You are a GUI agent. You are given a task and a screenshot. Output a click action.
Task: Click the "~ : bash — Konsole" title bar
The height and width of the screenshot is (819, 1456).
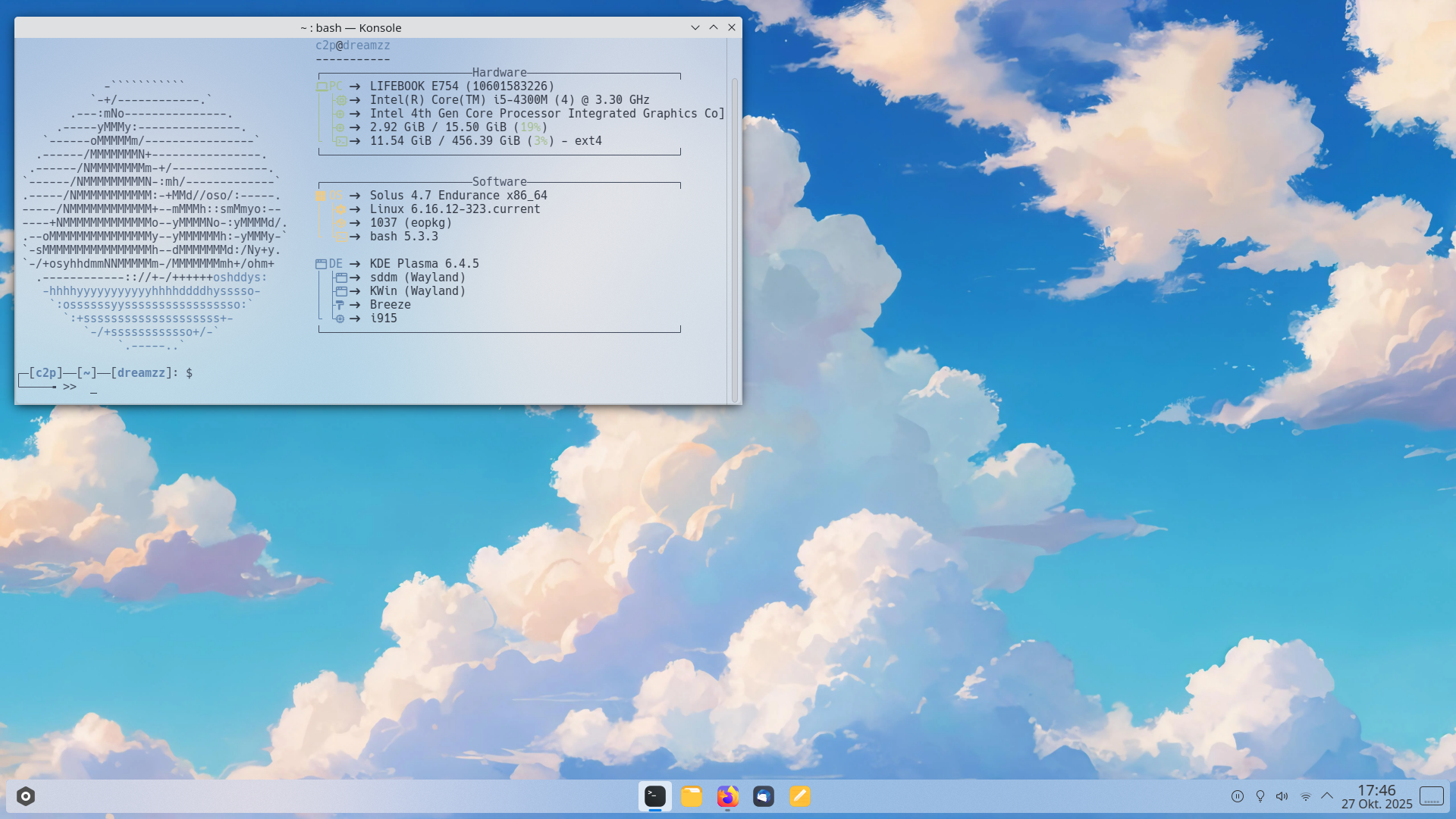coord(350,28)
